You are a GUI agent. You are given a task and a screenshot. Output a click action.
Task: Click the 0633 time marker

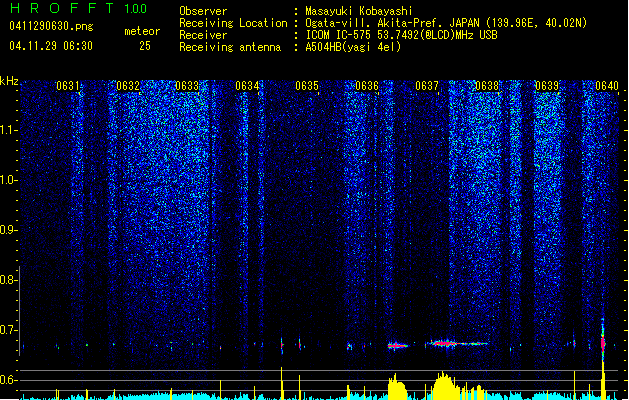(x=187, y=86)
